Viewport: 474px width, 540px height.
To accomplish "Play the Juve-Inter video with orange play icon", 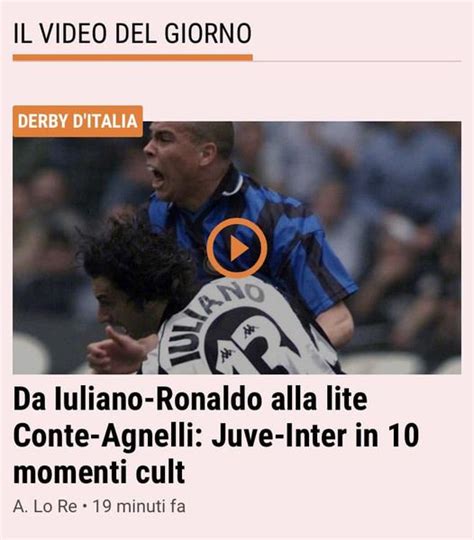I will (x=237, y=248).
